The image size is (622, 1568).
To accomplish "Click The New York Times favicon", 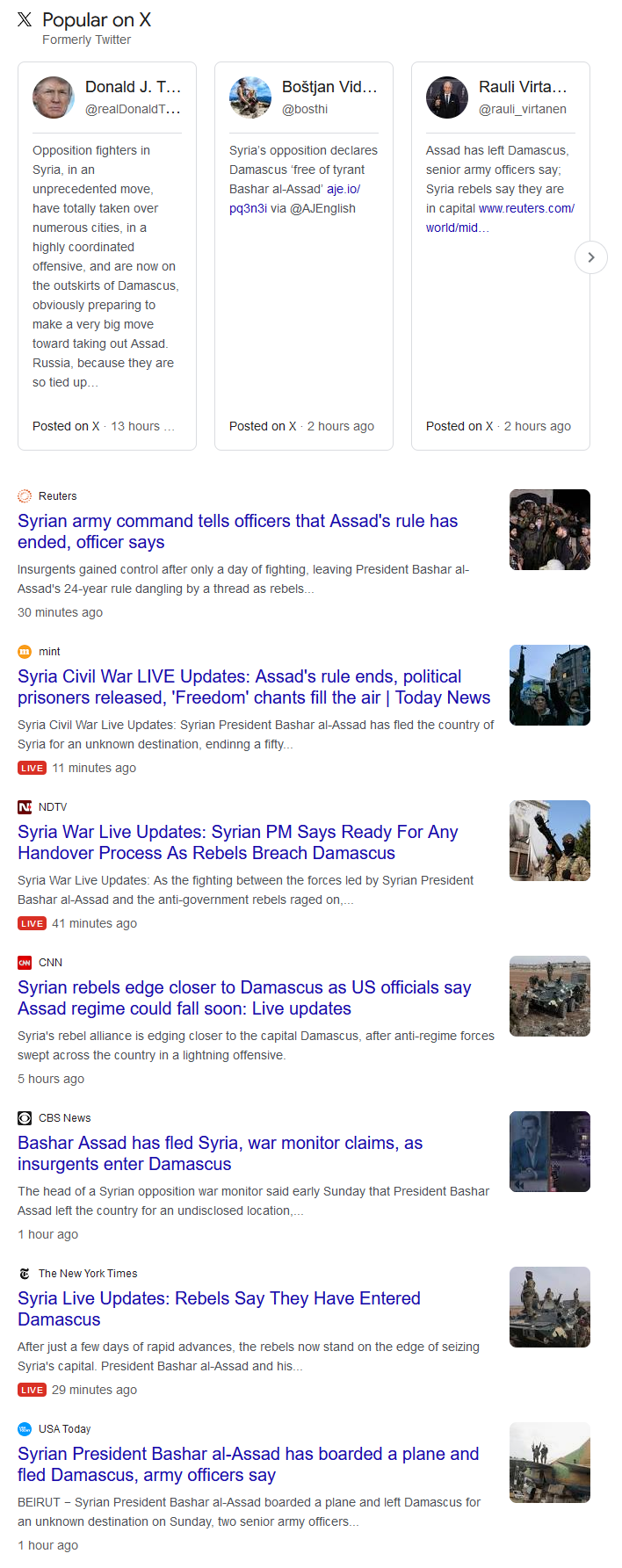I will (x=25, y=1274).
